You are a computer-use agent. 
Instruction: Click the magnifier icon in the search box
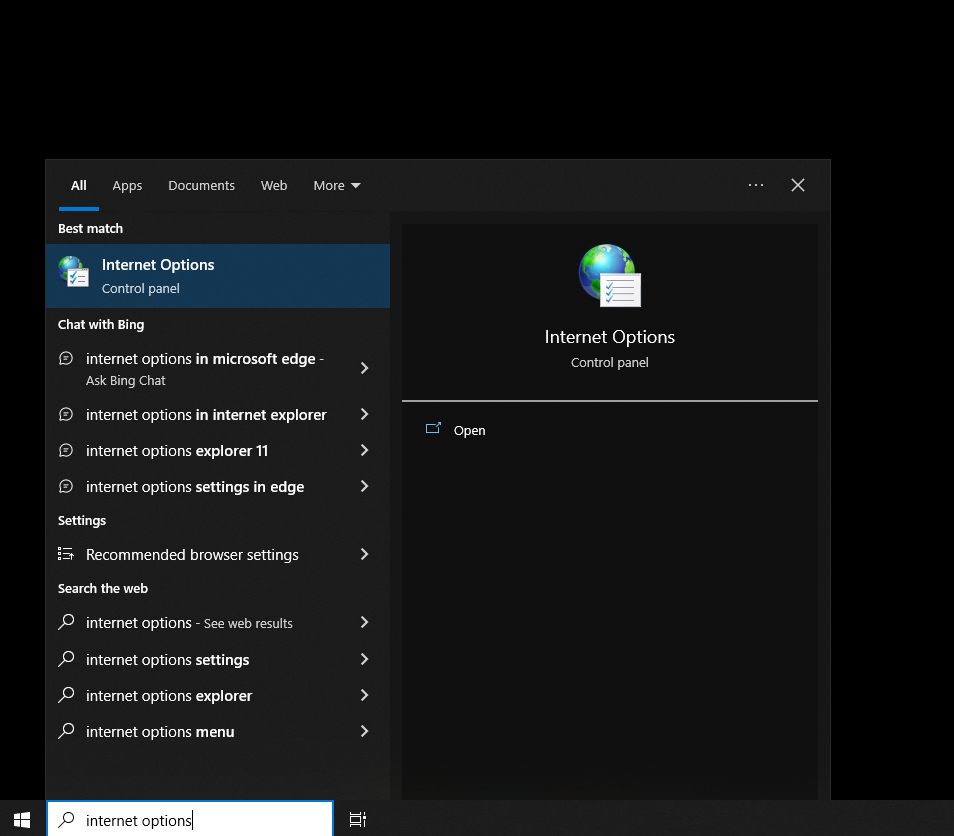pyautogui.click(x=66, y=820)
